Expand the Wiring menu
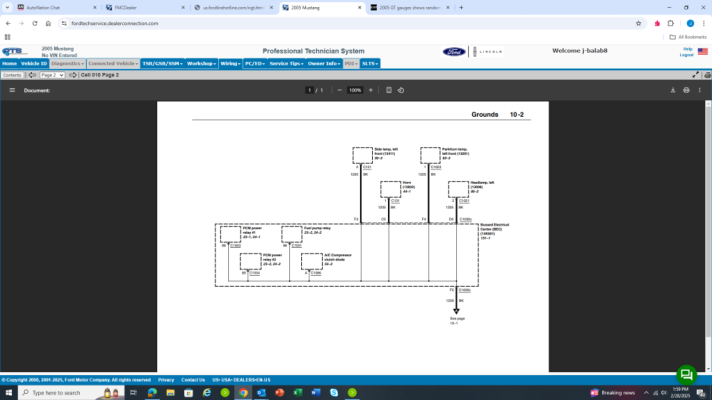The height and width of the screenshot is (400, 712). click(x=230, y=64)
